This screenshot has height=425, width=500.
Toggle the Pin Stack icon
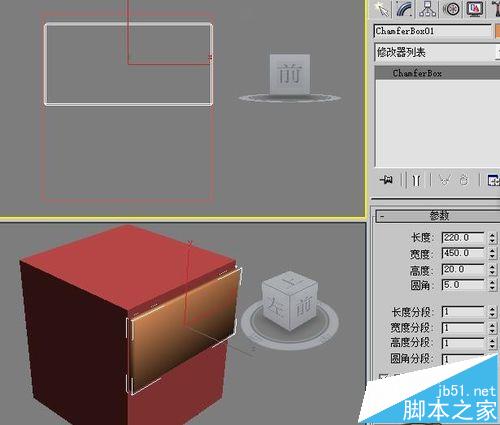386,180
